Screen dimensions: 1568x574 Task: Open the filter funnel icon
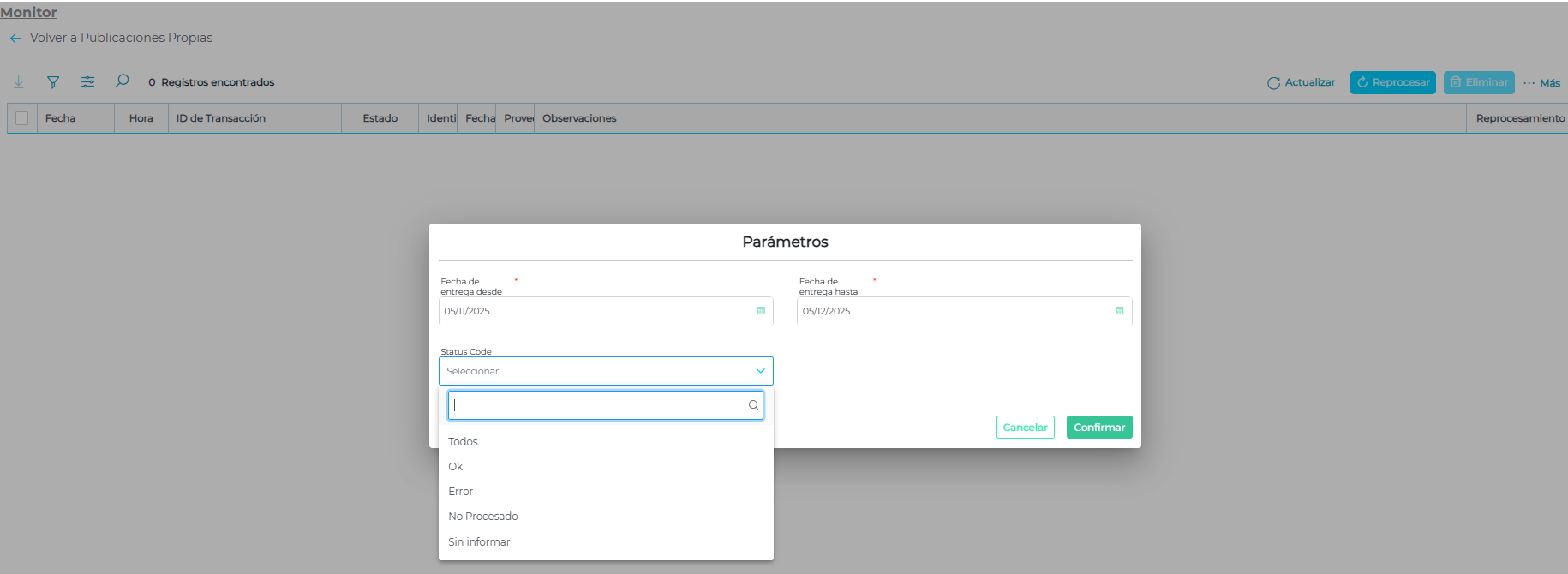(53, 82)
